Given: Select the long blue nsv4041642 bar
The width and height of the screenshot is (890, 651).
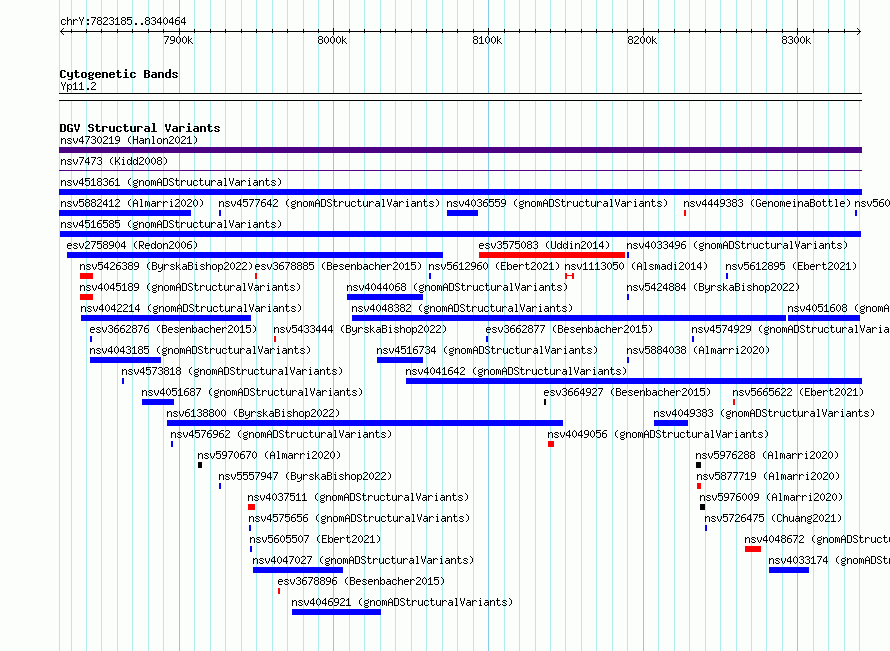Looking at the screenshot, I should (x=634, y=381).
